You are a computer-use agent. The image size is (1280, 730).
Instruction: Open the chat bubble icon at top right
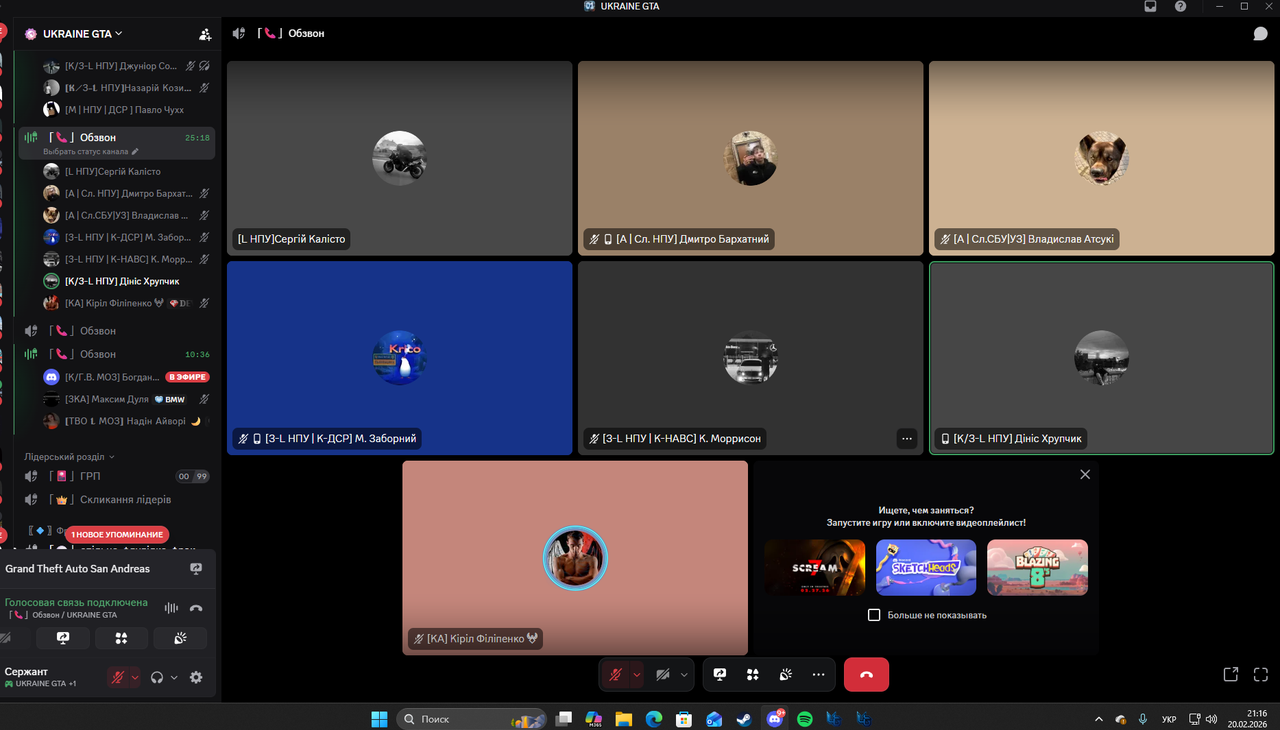click(1260, 33)
